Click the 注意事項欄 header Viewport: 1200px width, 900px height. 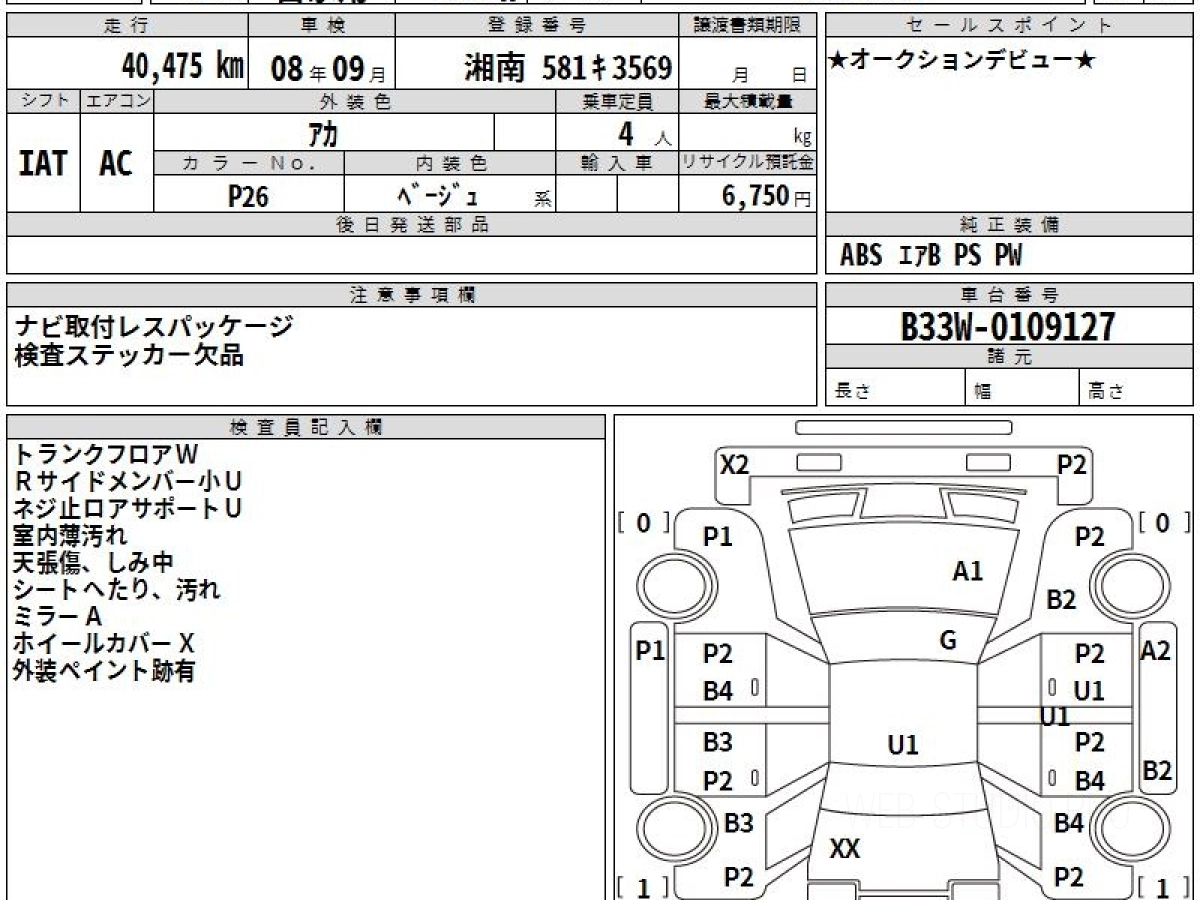[x=412, y=295]
